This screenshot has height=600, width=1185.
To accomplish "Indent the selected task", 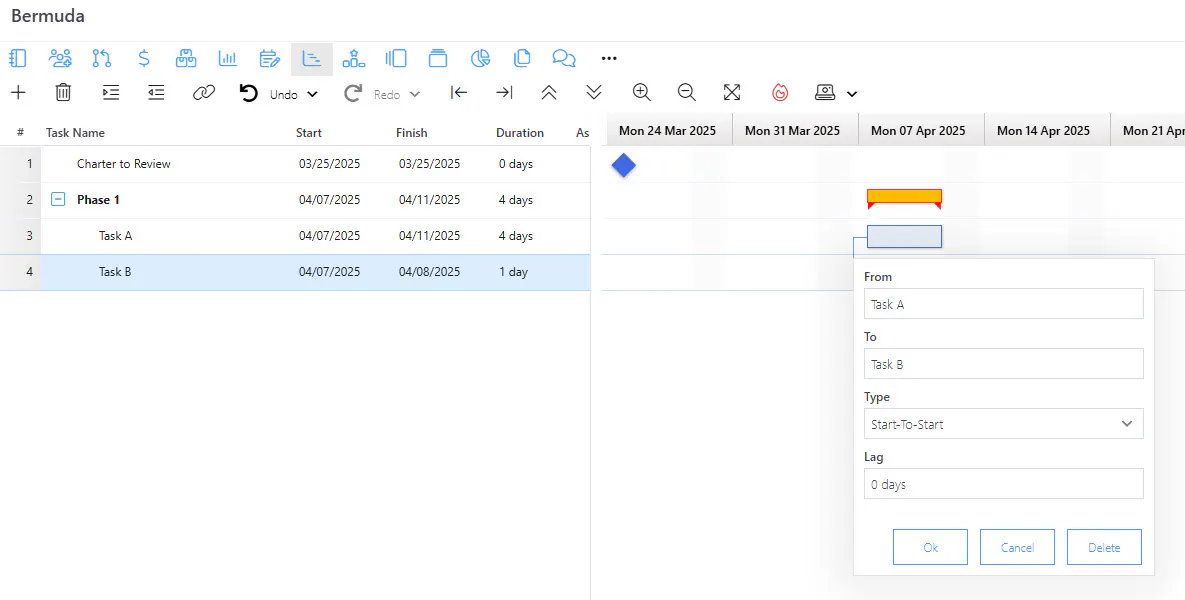I will [x=111, y=92].
